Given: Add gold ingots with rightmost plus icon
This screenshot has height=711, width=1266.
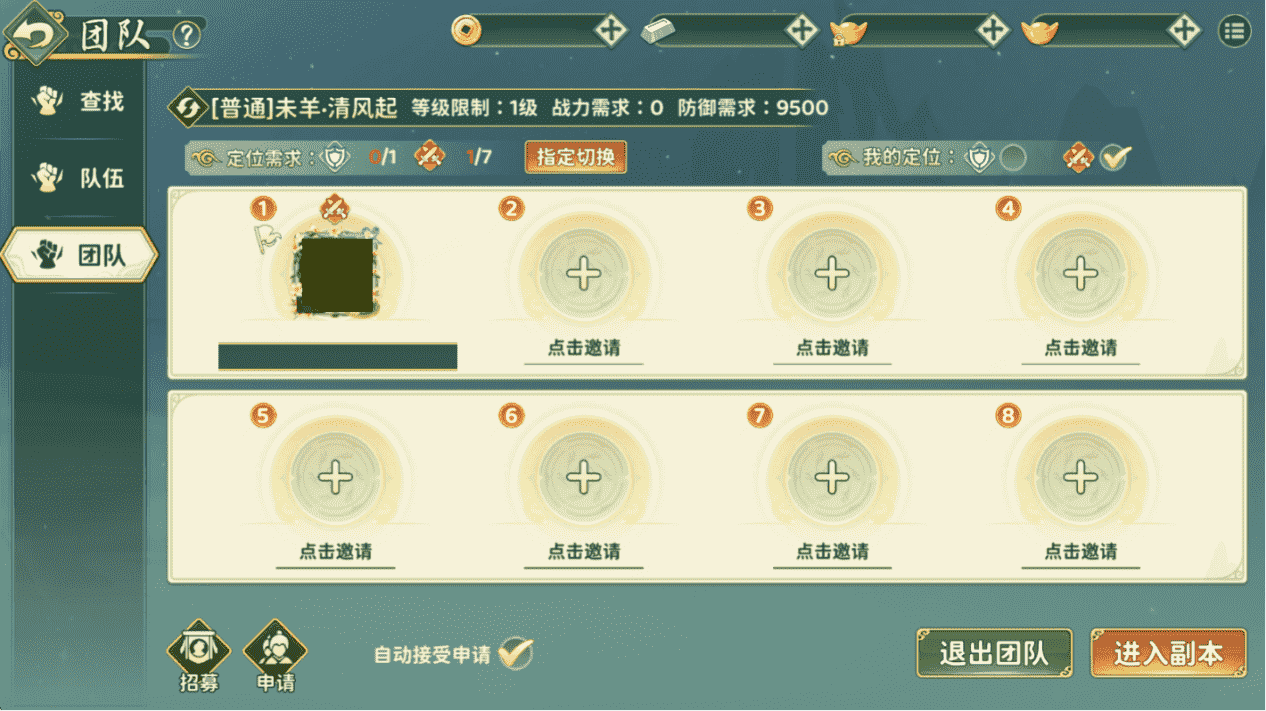Looking at the screenshot, I should click(1184, 31).
